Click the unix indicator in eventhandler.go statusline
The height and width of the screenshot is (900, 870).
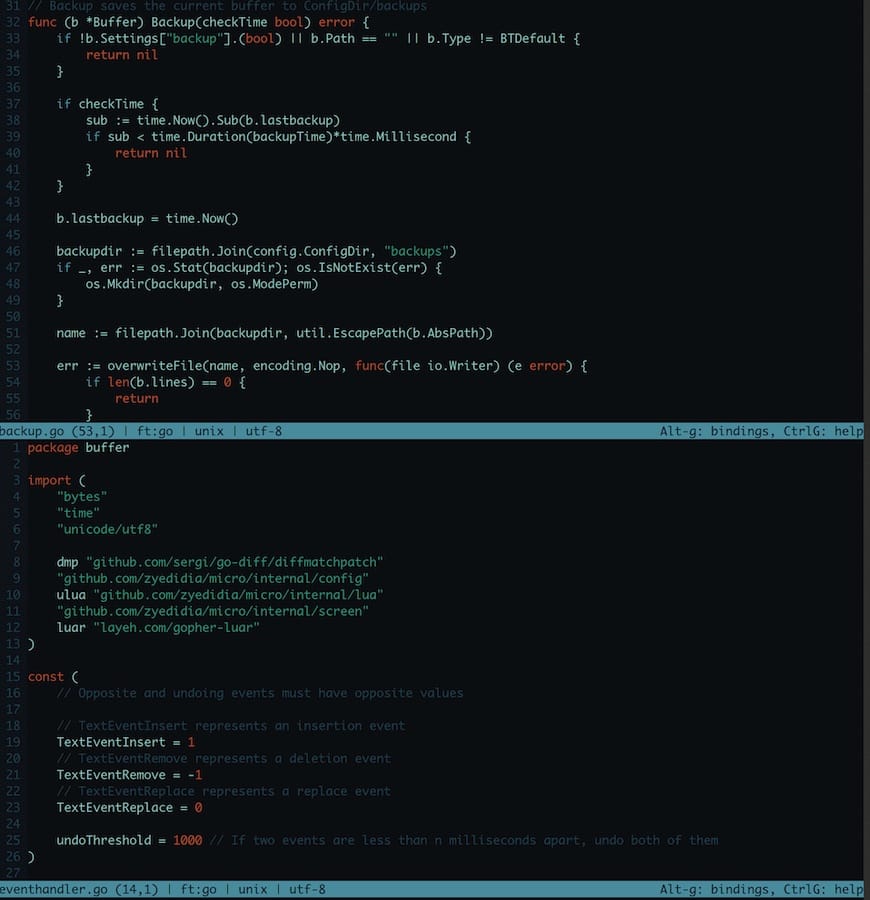tap(251, 888)
